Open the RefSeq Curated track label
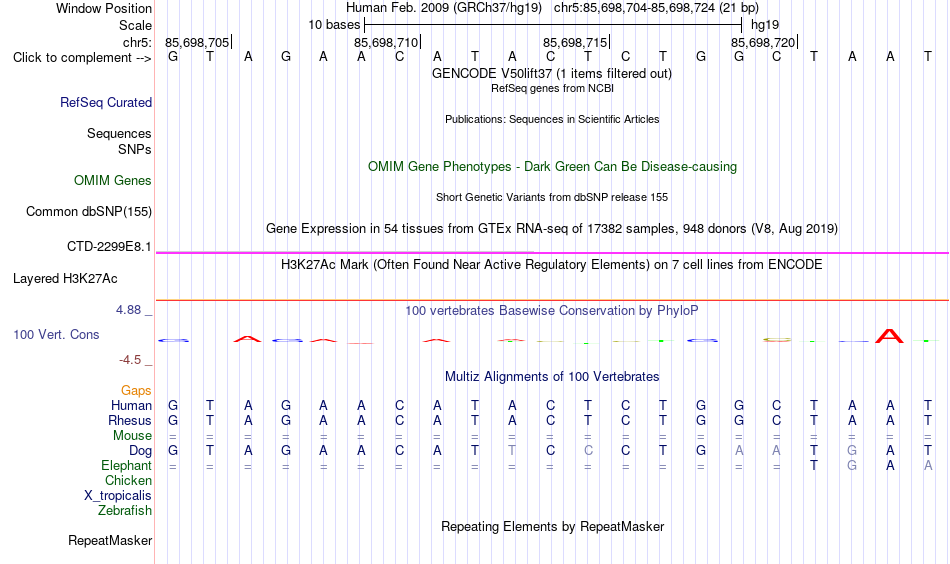 [106, 102]
